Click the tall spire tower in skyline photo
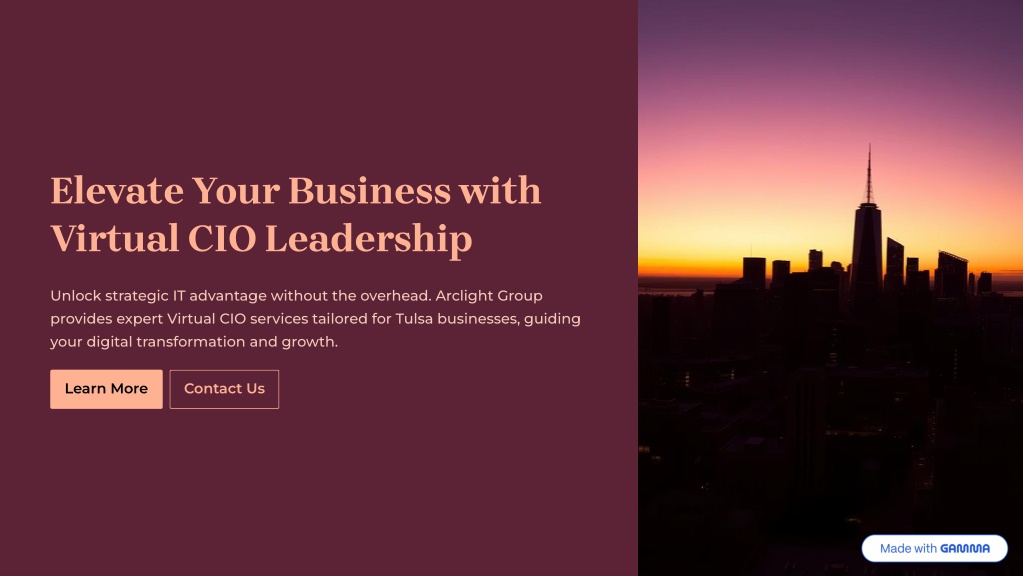1023x576 pixels. pyautogui.click(x=867, y=235)
